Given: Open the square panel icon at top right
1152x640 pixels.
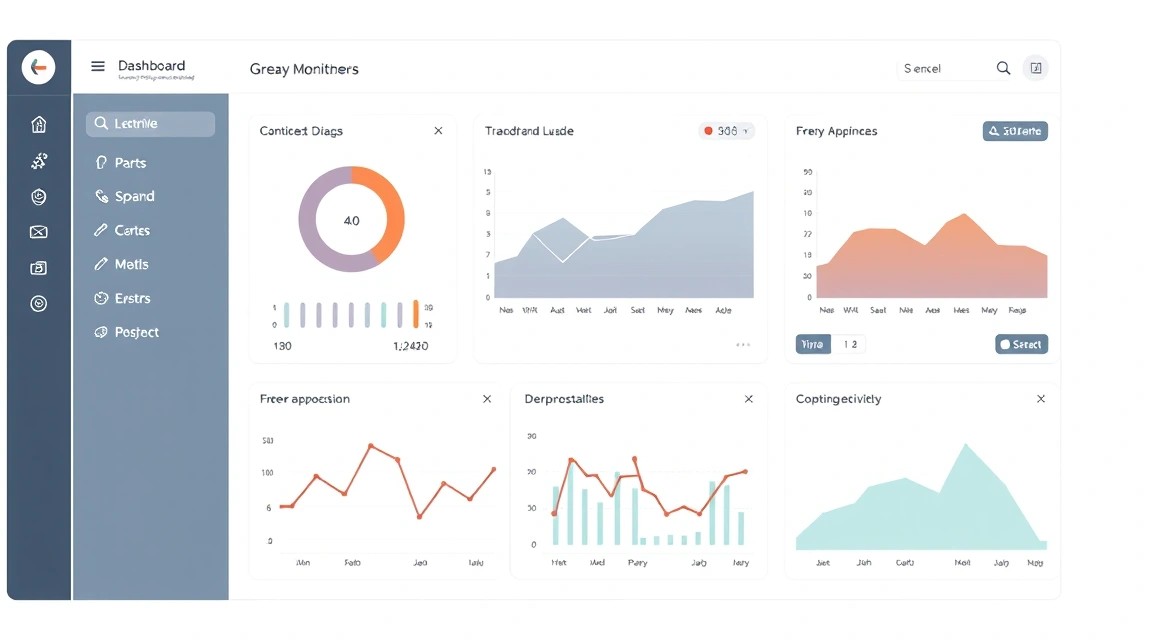Looking at the screenshot, I should (1036, 68).
